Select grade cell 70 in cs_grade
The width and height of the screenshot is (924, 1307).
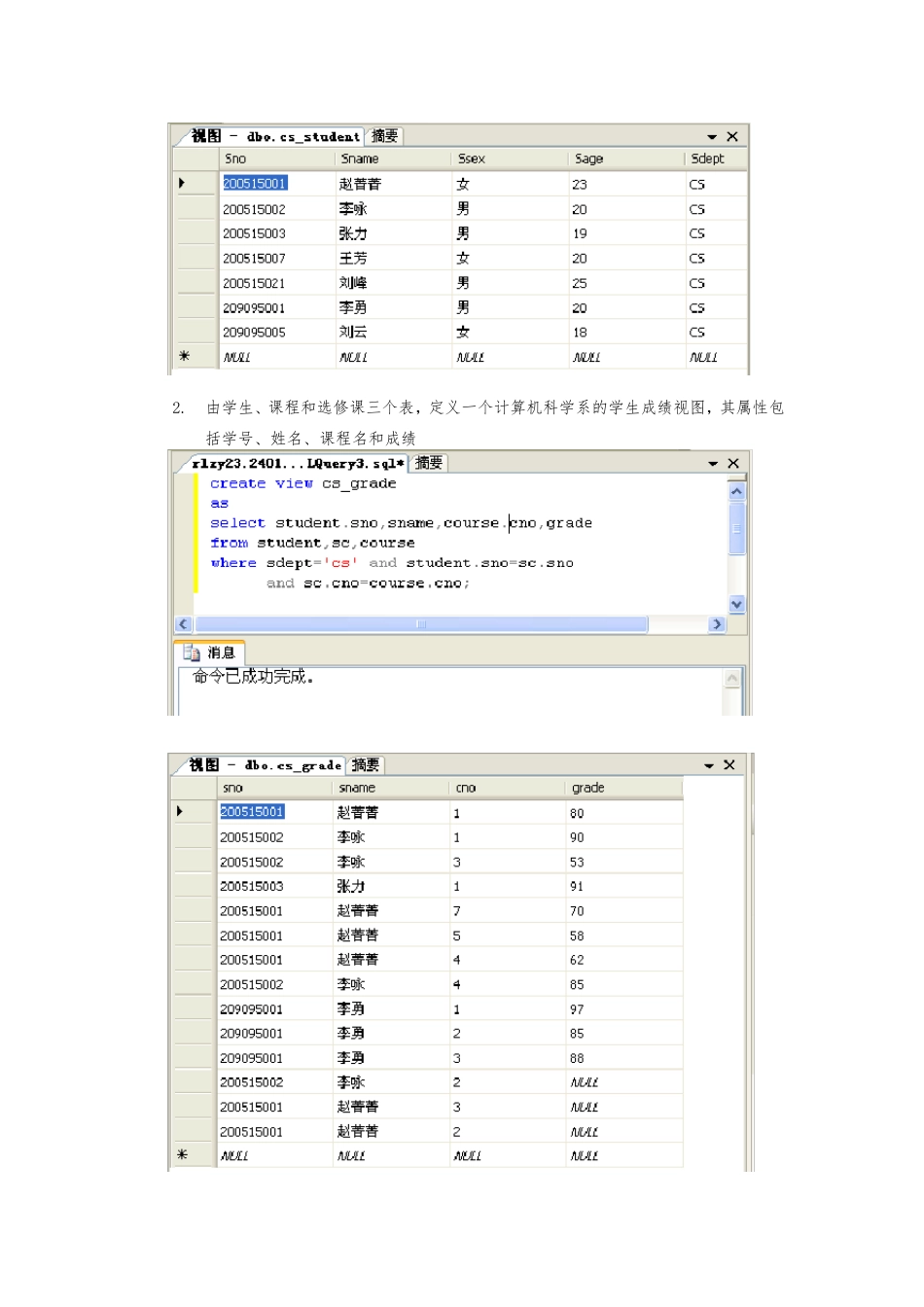tap(623, 911)
